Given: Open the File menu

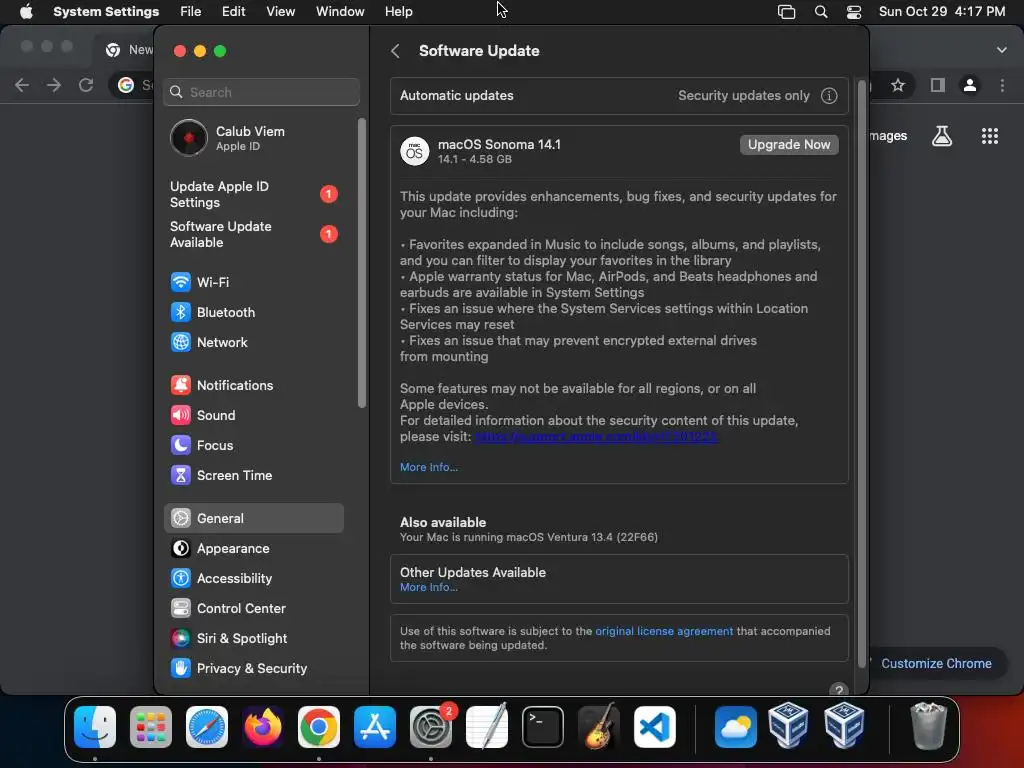Looking at the screenshot, I should point(191,12).
